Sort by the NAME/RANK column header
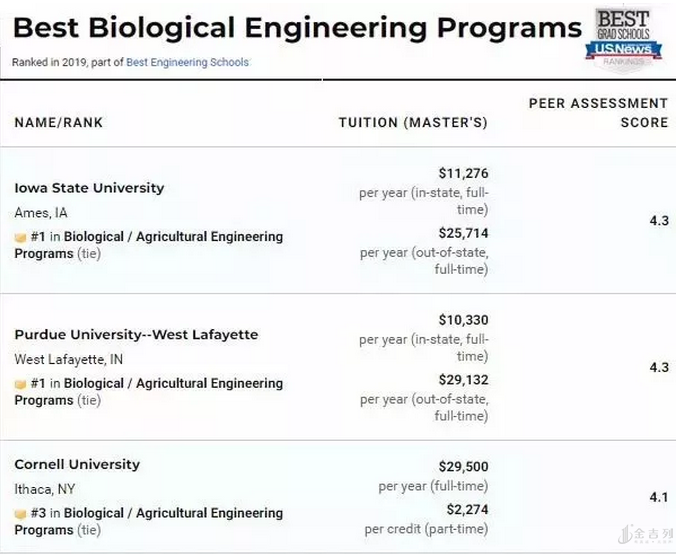The image size is (682, 554). tap(59, 123)
